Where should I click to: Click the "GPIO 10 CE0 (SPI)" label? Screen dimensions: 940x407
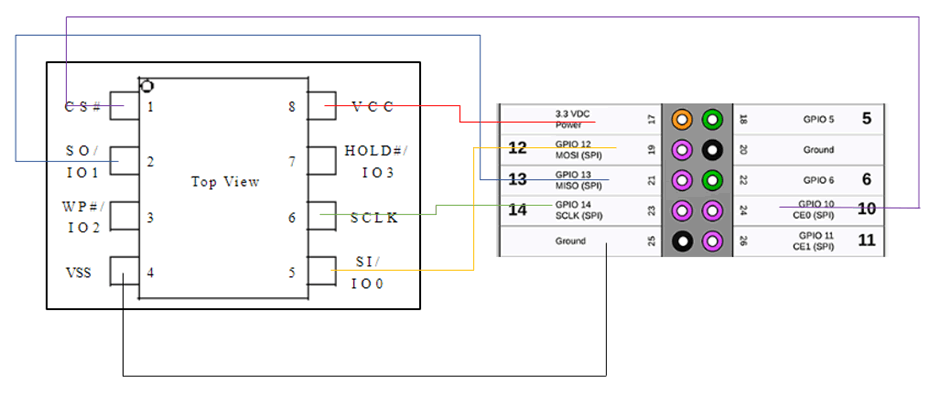click(x=816, y=209)
